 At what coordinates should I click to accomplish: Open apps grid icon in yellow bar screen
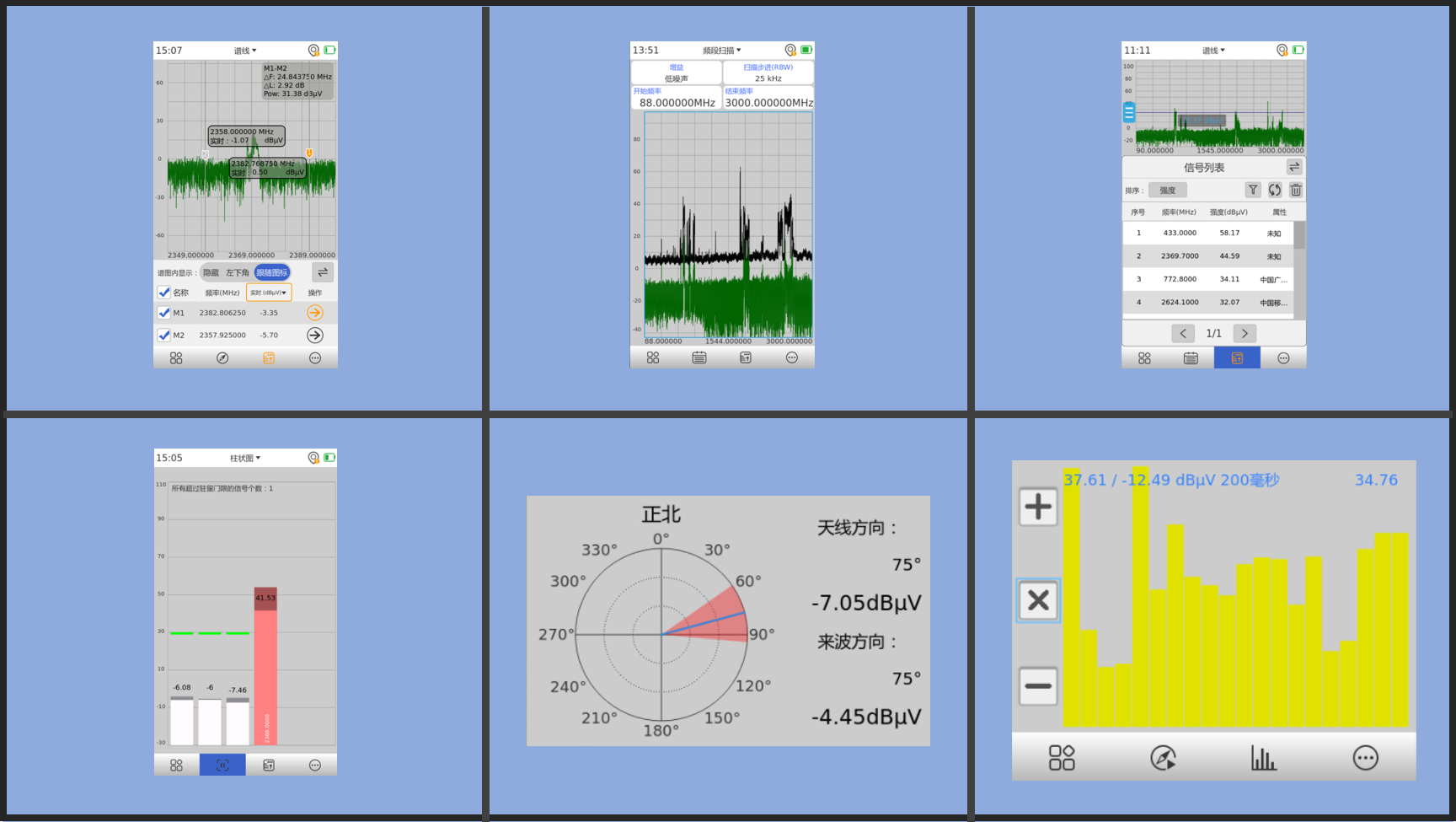tap(1062, 758)
